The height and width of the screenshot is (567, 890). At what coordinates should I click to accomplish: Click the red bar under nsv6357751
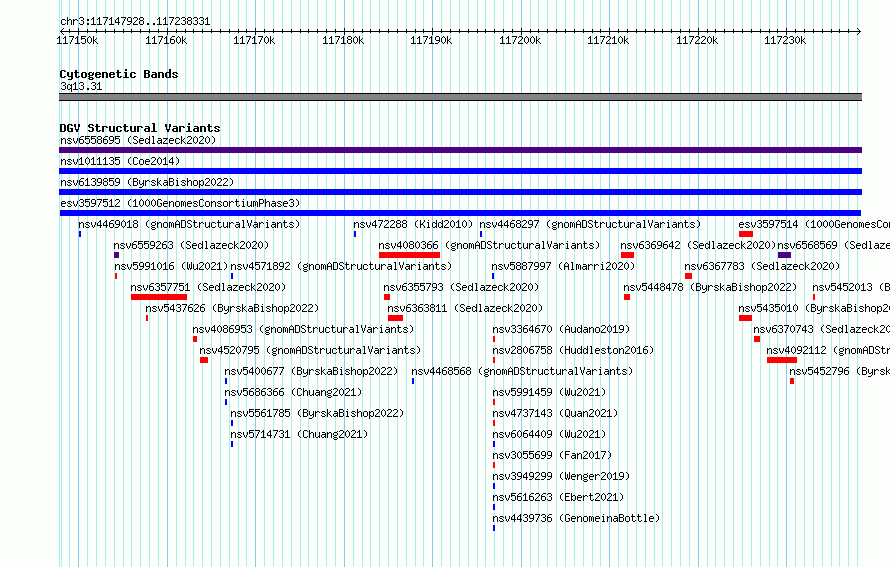pos(159,297)
